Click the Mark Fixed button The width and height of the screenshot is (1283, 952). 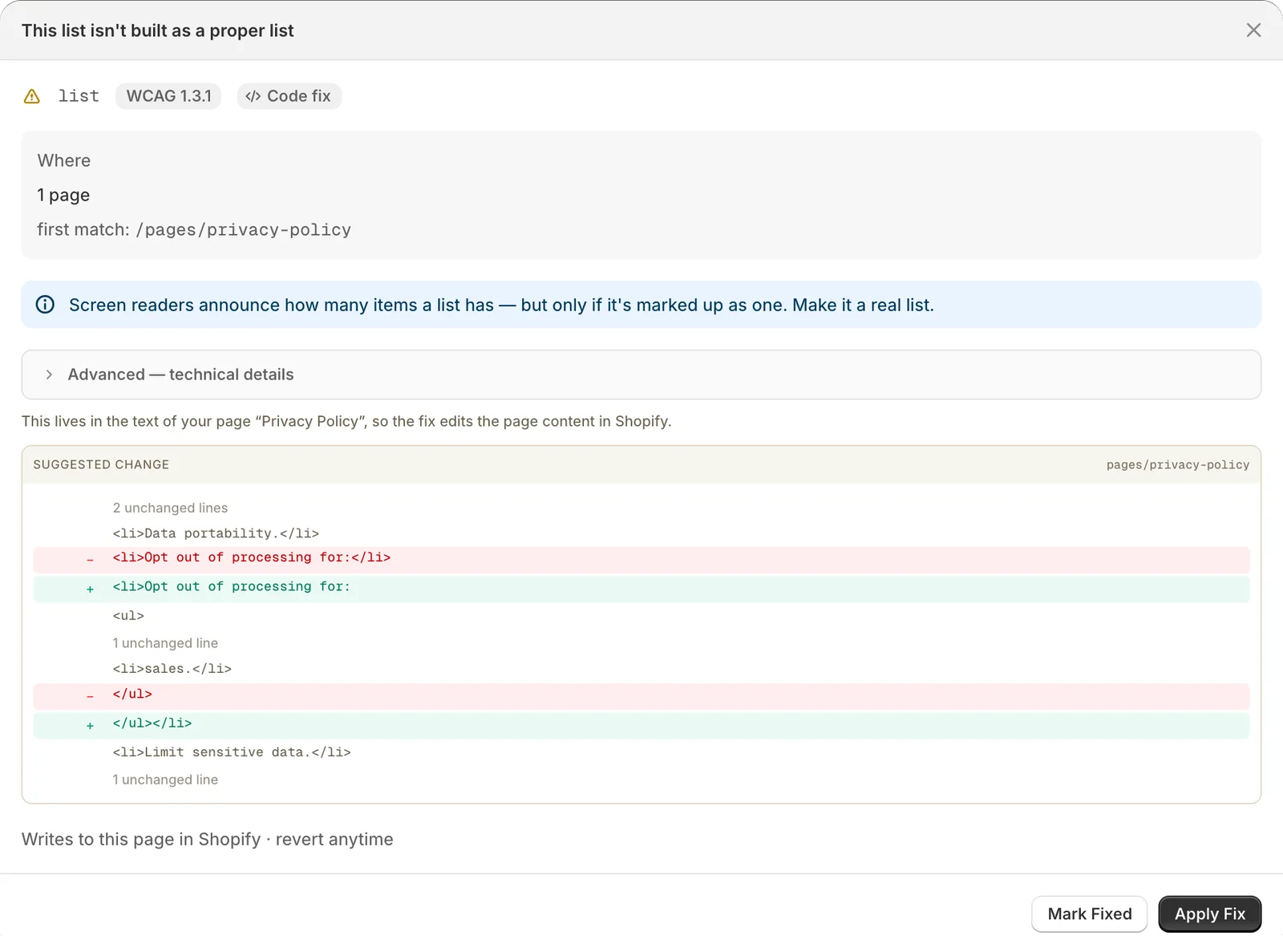click(1089, 914)
